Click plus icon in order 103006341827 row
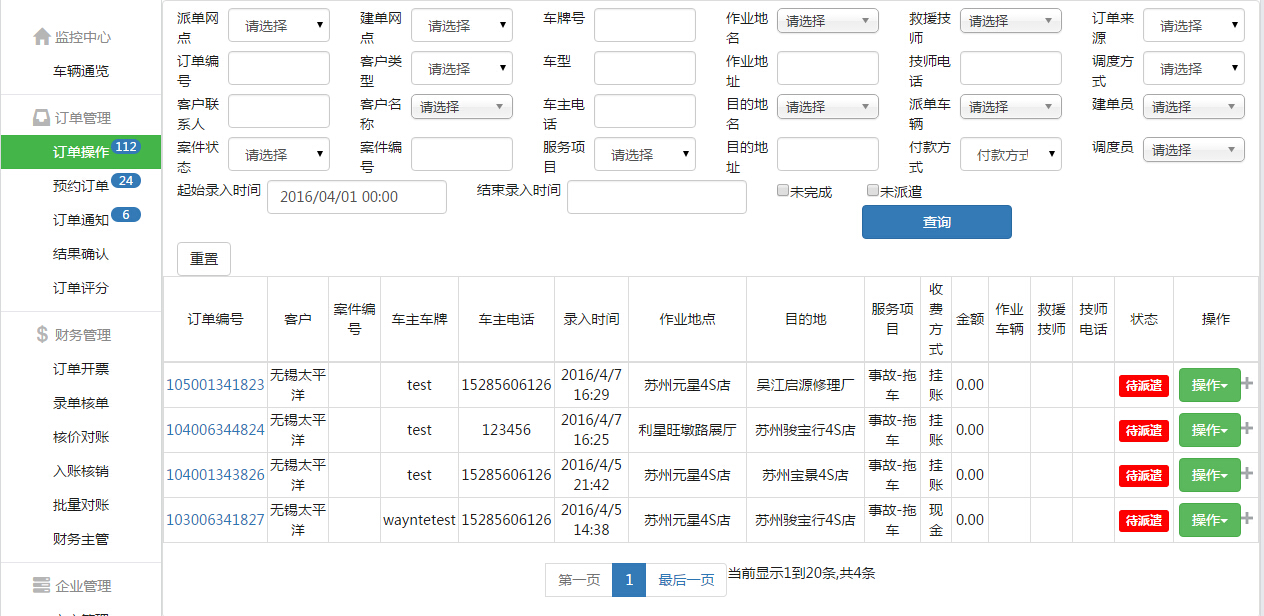This screenshot has width=1264, height=616. coord(1247,519)
